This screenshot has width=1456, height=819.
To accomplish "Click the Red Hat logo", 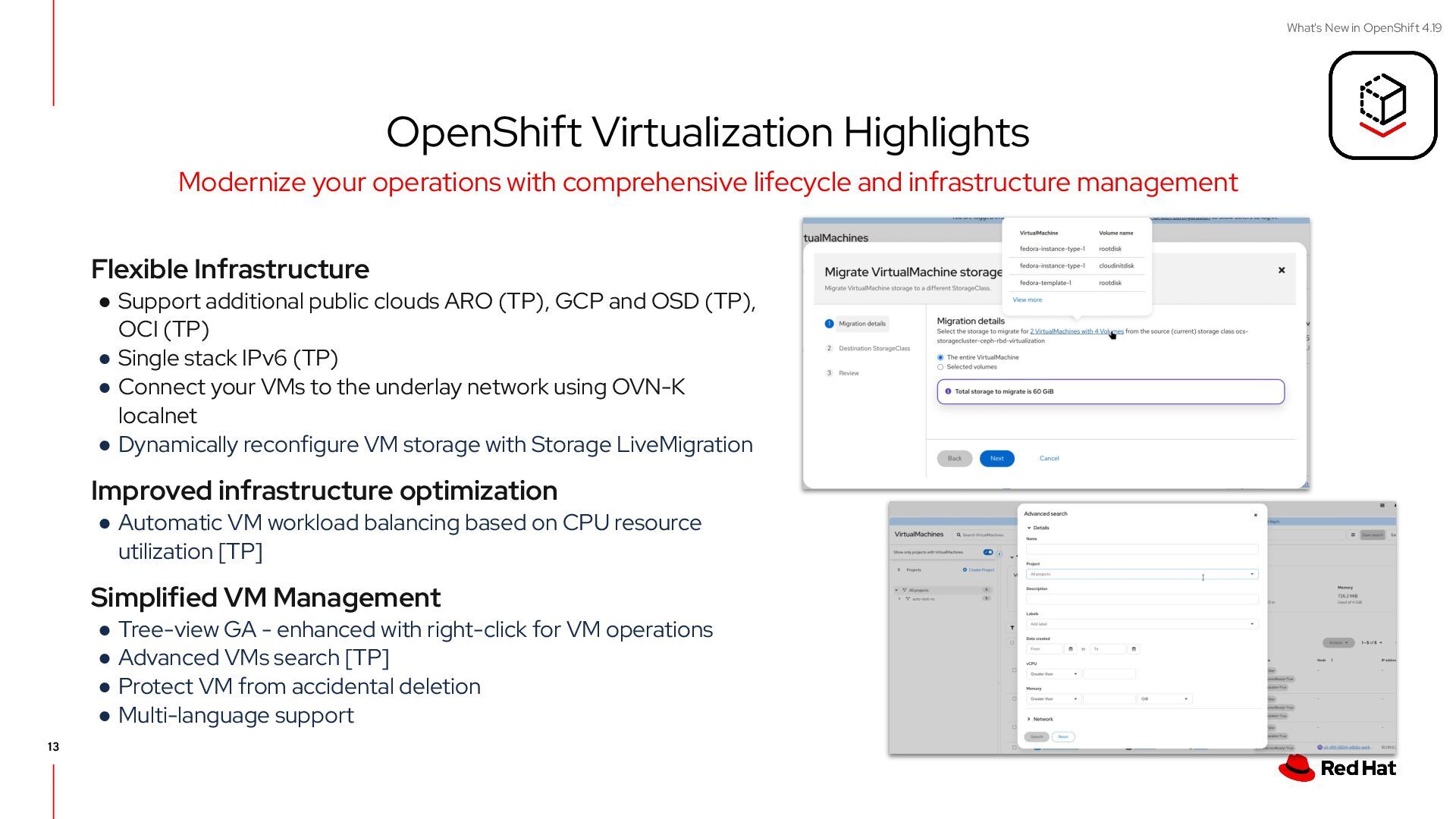I will [x=1337, y=767].
